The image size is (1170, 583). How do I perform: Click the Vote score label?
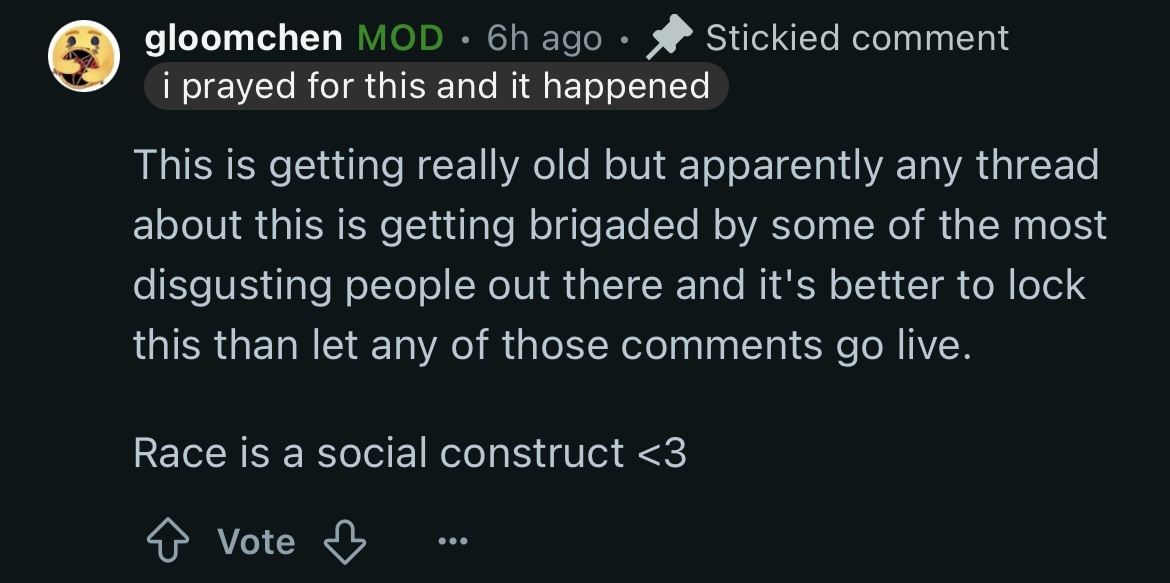(256, 541)
